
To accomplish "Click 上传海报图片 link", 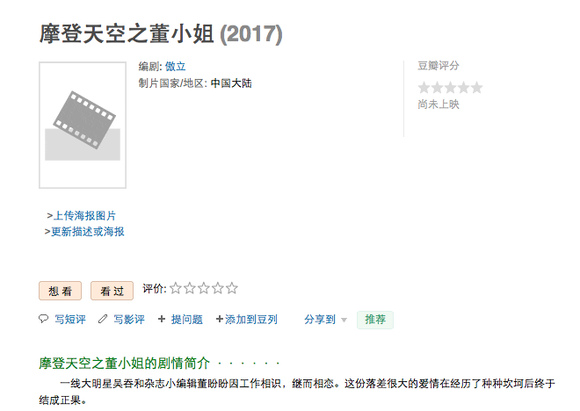I will click(x=85, y=216).
